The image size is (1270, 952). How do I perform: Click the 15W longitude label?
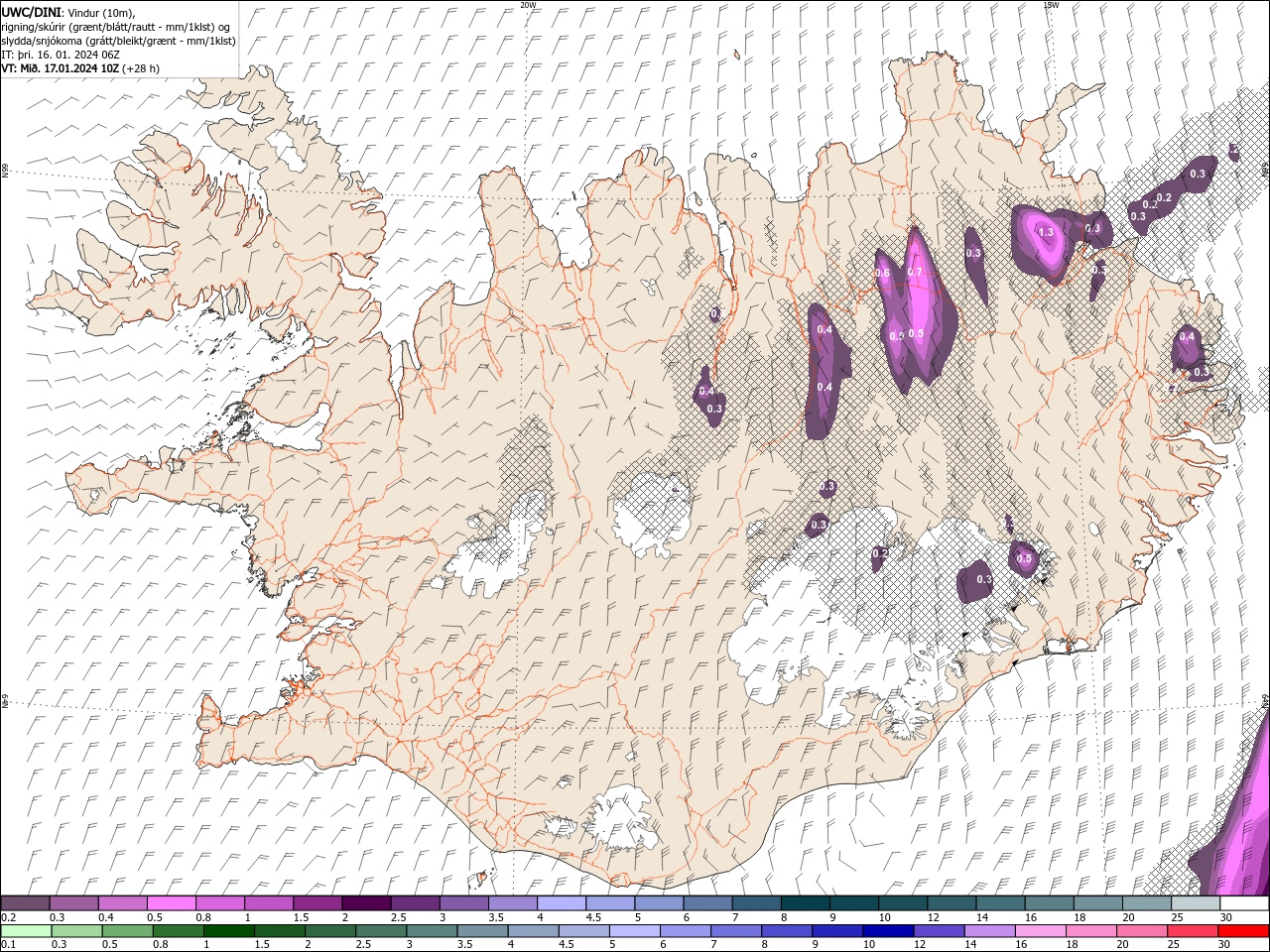click(x=1051, y=5)
